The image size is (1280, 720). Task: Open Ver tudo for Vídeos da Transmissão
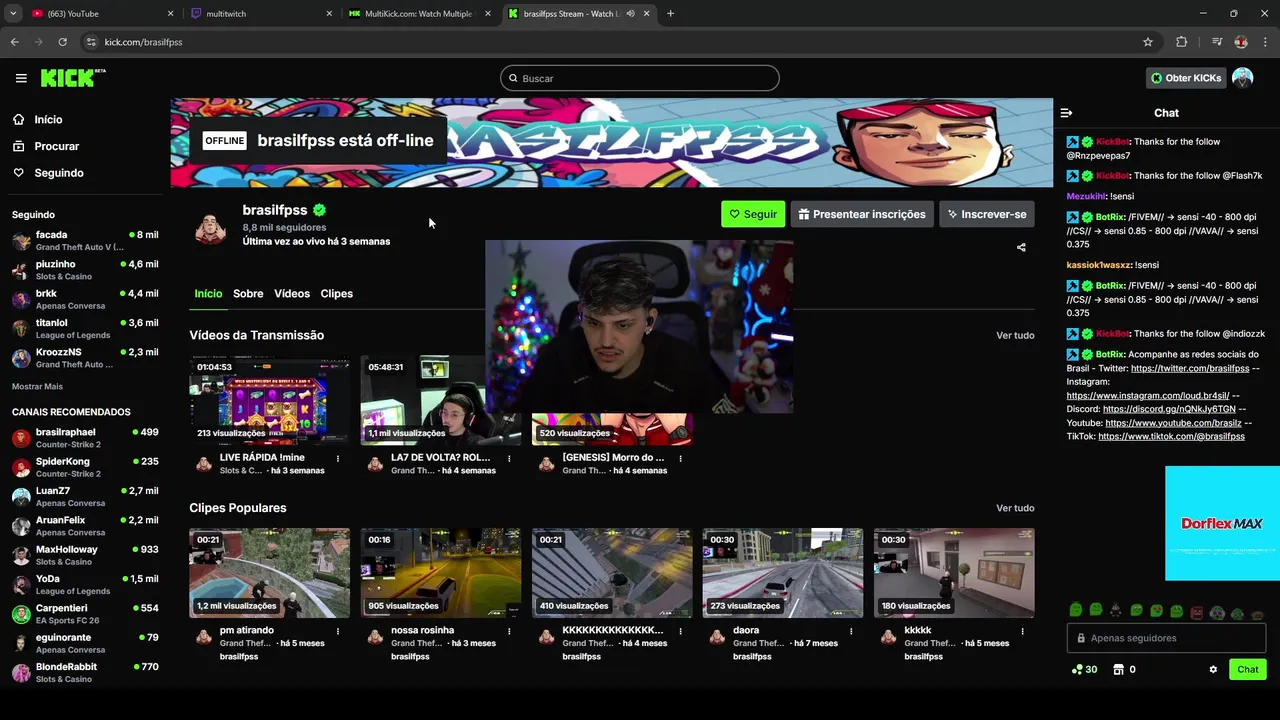[1015, 335]
